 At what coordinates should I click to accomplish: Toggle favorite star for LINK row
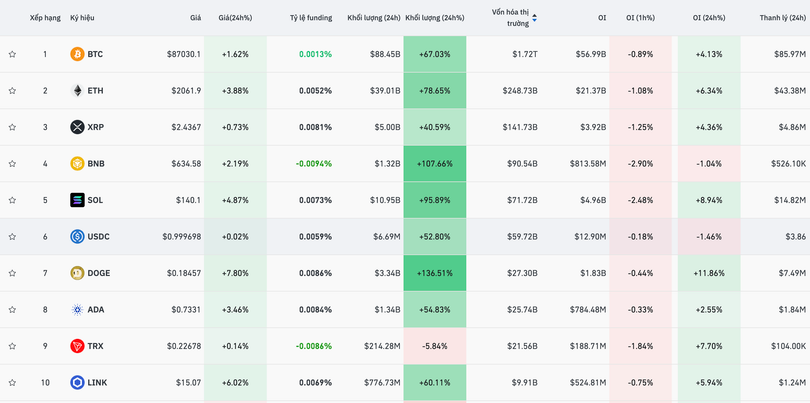click(x=12, y=383)
